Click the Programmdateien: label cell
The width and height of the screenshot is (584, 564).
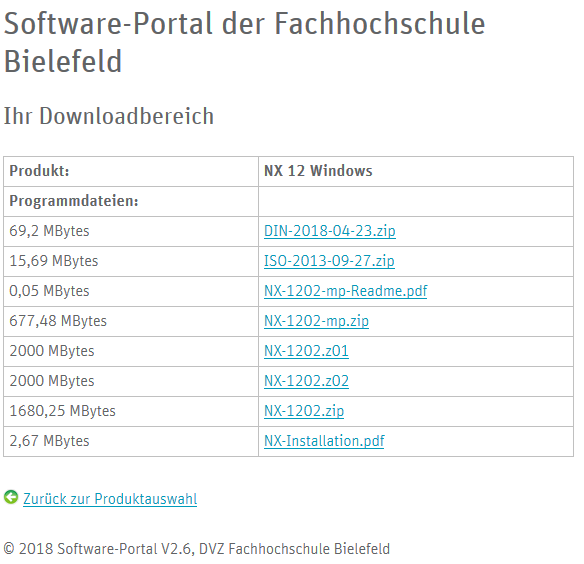coord(131,201)
